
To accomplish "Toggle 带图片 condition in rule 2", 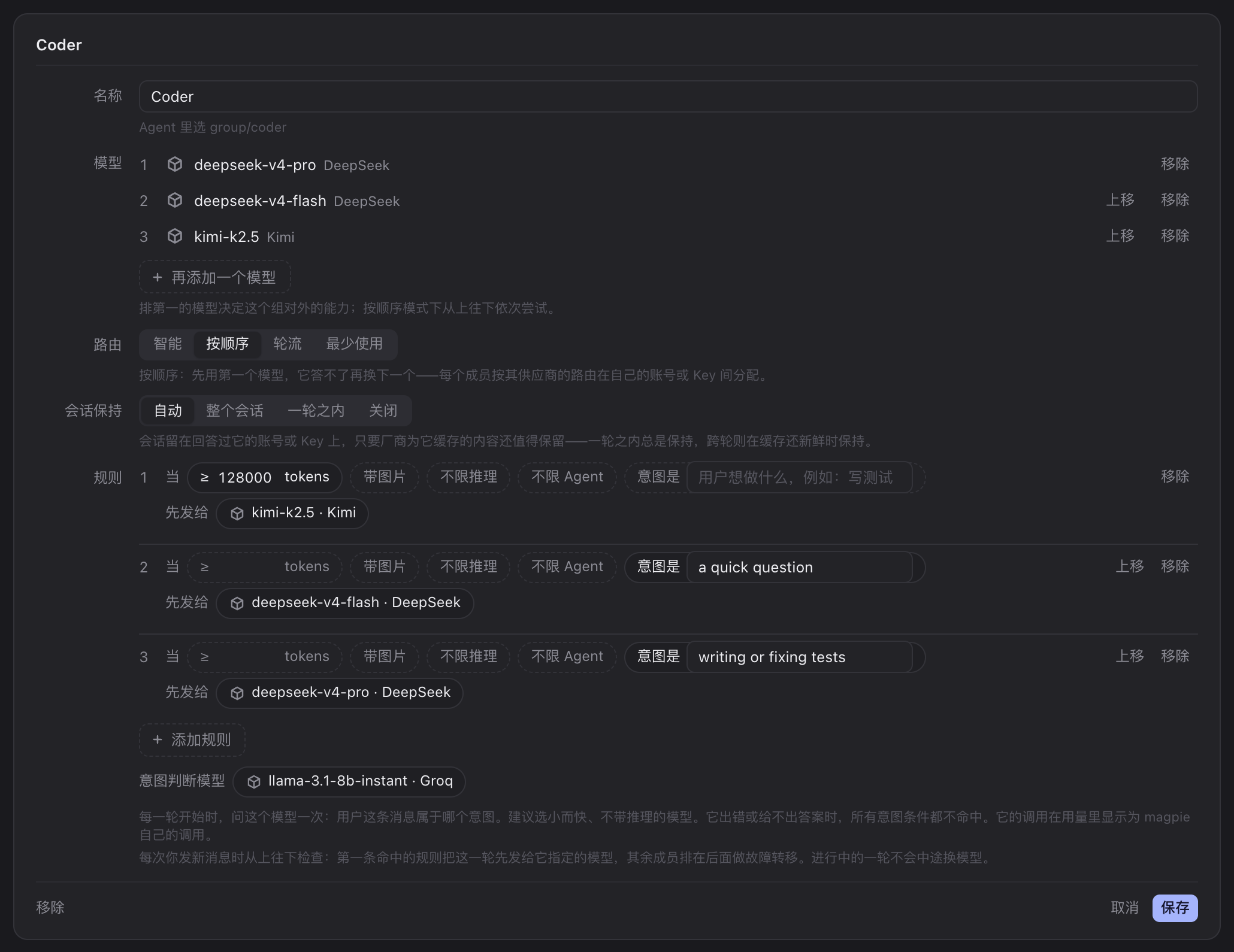I will (385, 567).
